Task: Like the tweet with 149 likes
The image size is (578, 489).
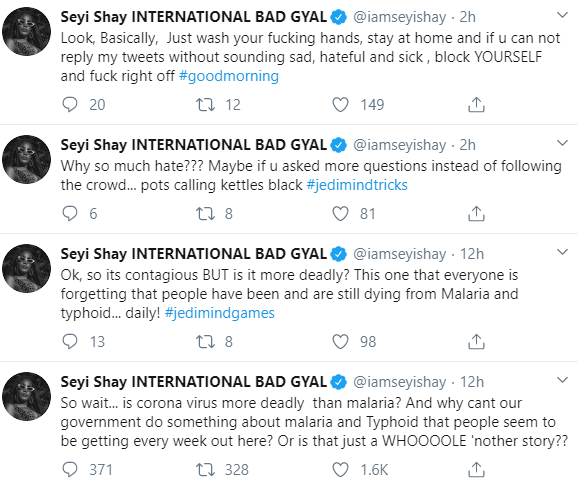Action: tap(340, 105)
